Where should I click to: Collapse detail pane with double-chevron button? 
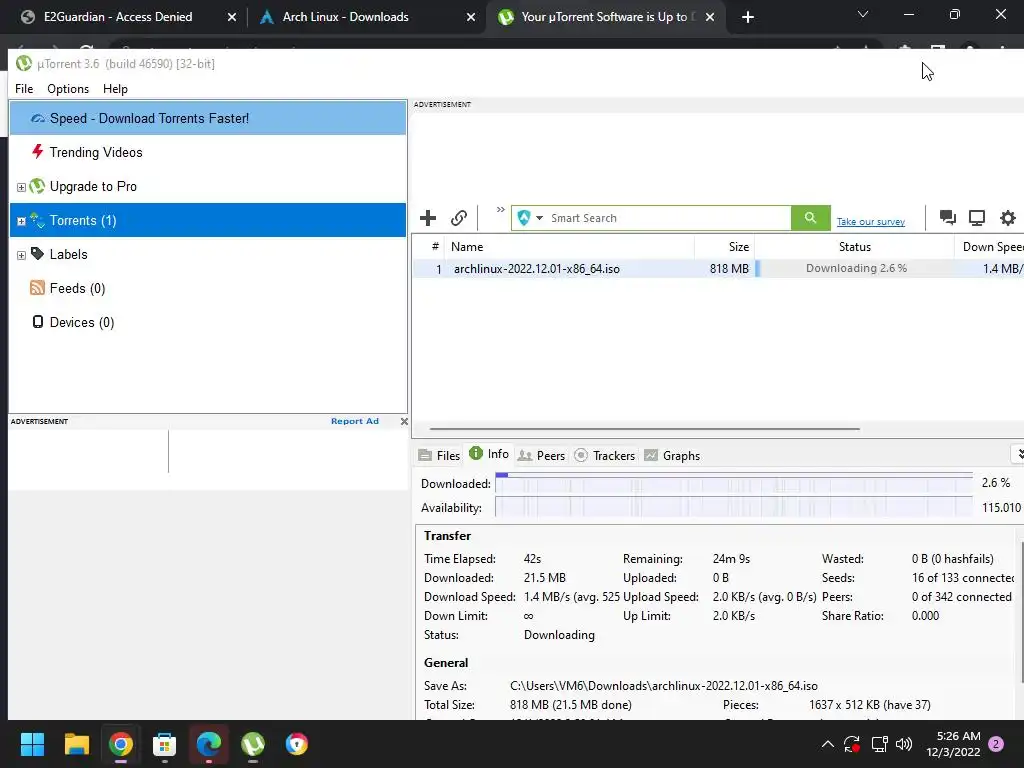pos(1019,454)
